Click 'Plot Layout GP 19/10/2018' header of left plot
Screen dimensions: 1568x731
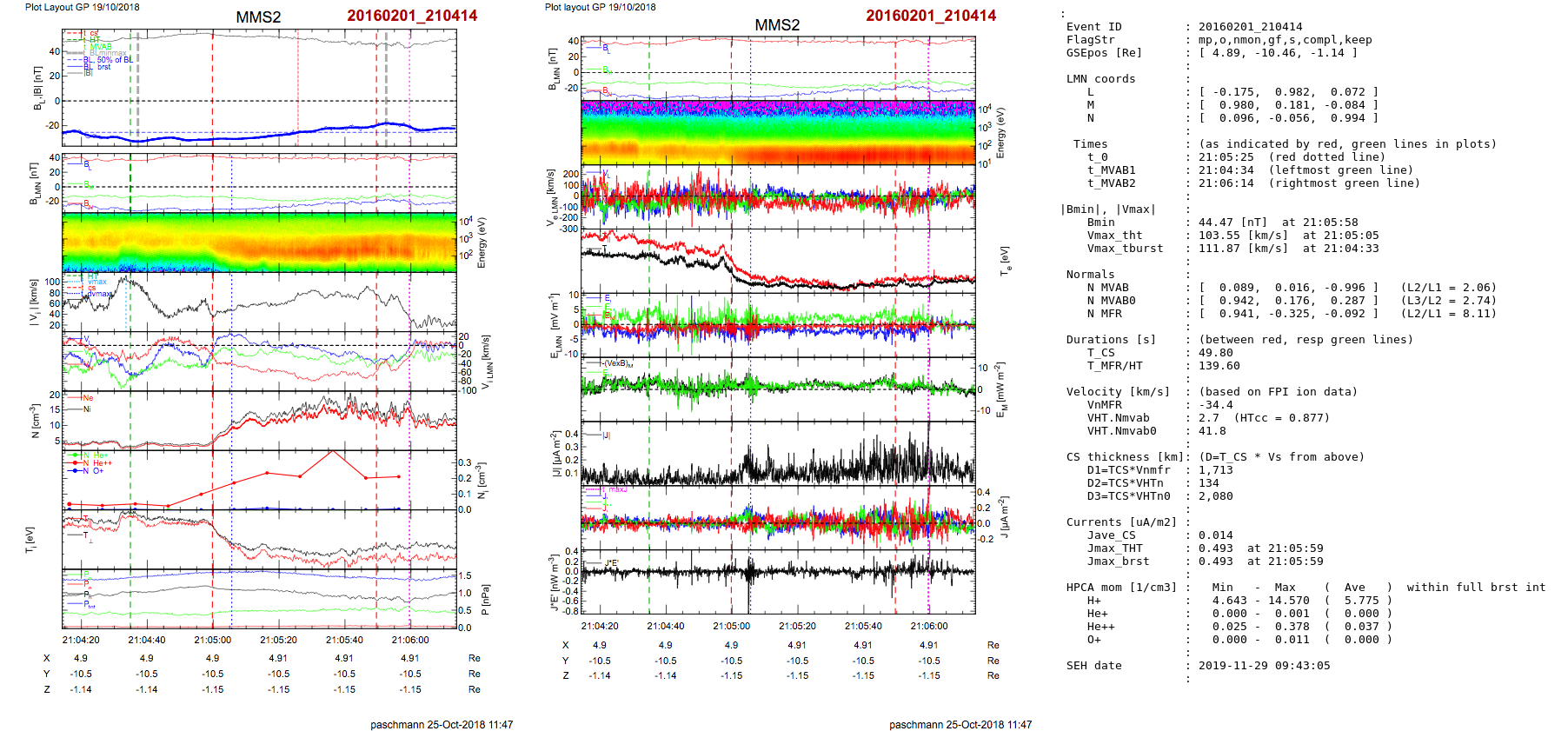point(82,7)
